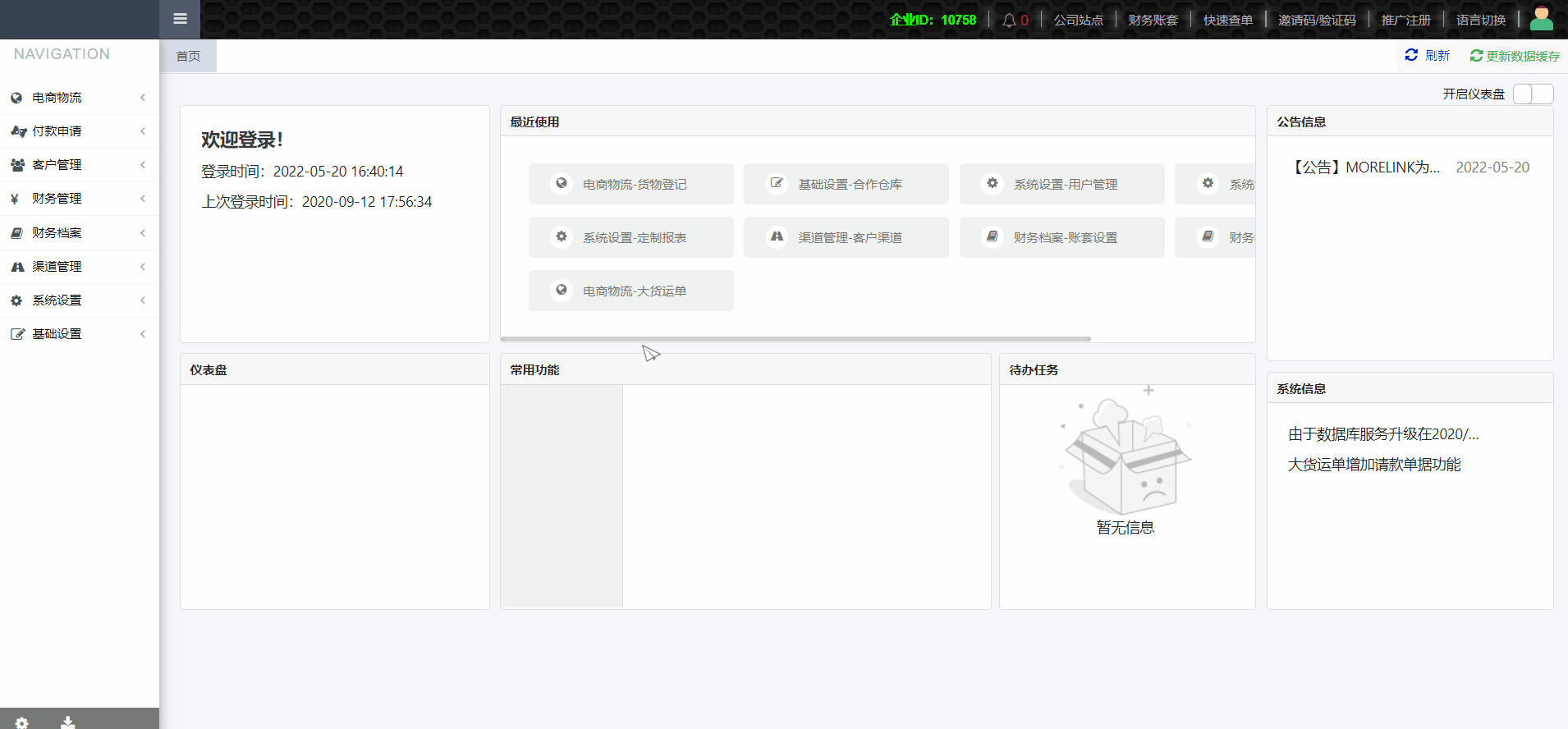Click the book icon on 财务档案-账套设置 card
The height and width of the screenshot is (729, 1568).
point(993,236)
